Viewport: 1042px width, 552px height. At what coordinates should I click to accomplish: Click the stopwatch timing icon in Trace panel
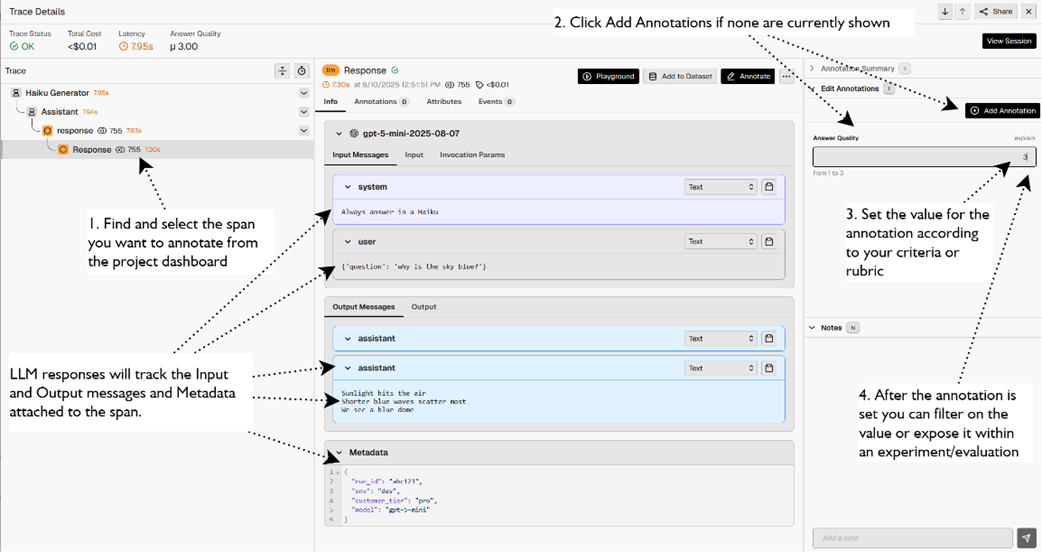[x=301, y=71]
